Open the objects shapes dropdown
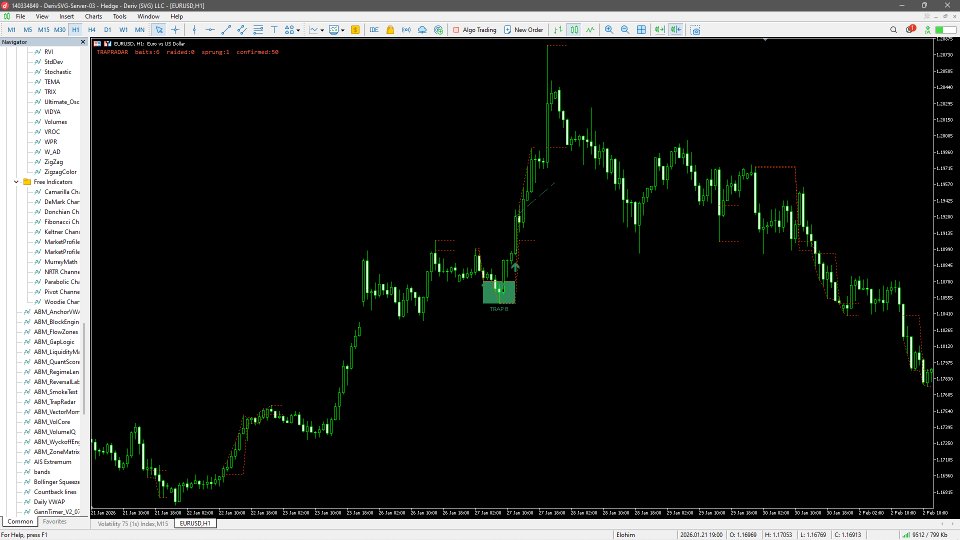 pyautogui.click(x=292, y=29)
